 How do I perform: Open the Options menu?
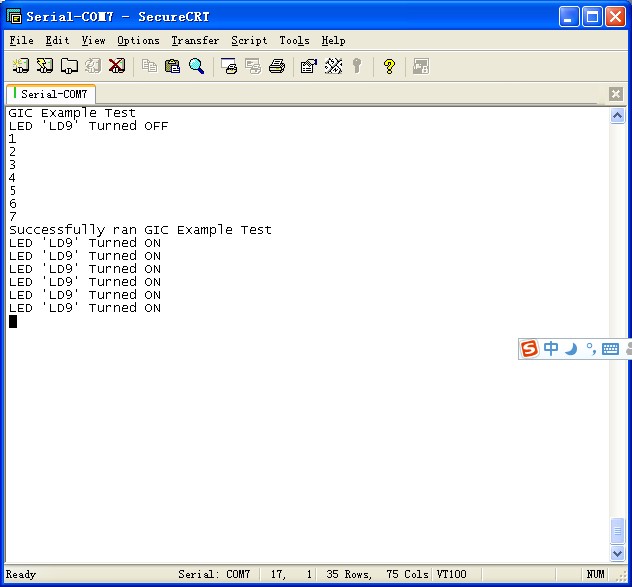tap(138, 41)
